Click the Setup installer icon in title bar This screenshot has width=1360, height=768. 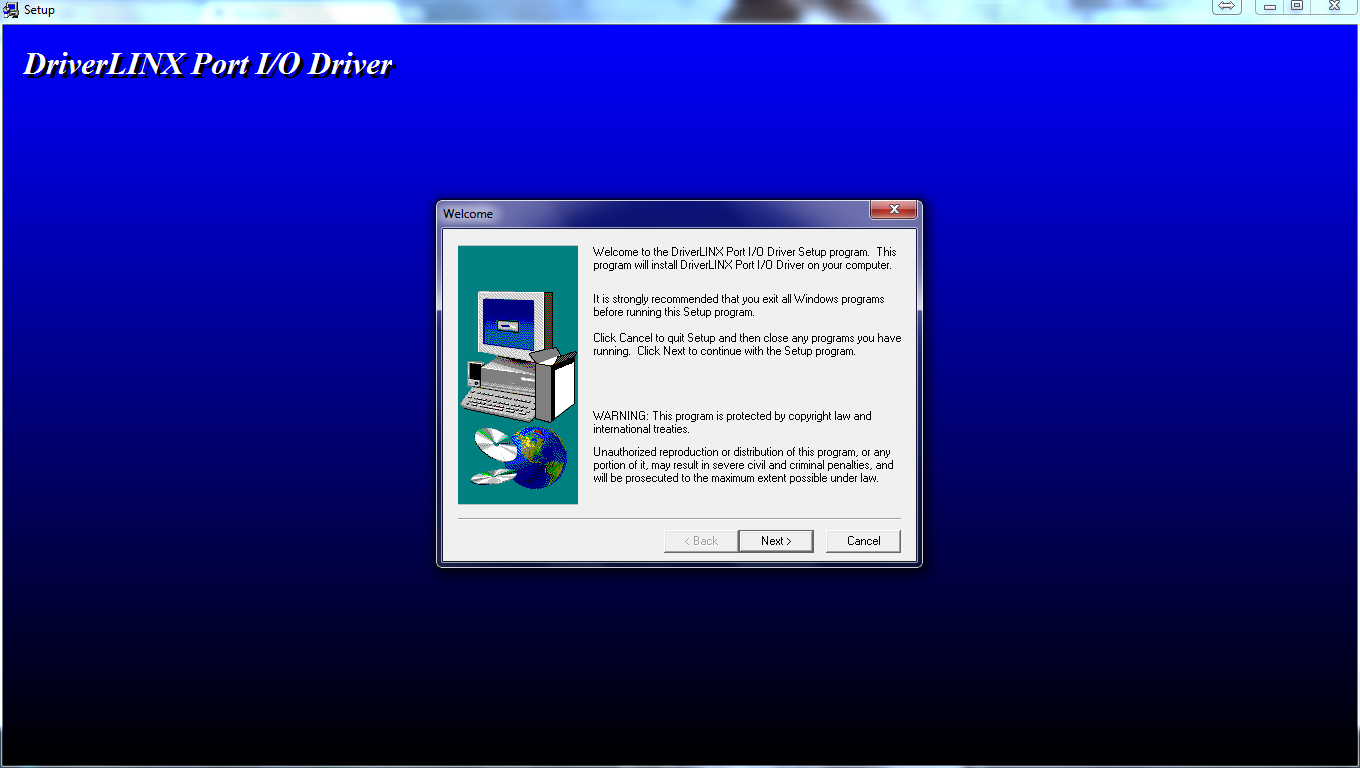pyautogui.click(x=11, y=10)
